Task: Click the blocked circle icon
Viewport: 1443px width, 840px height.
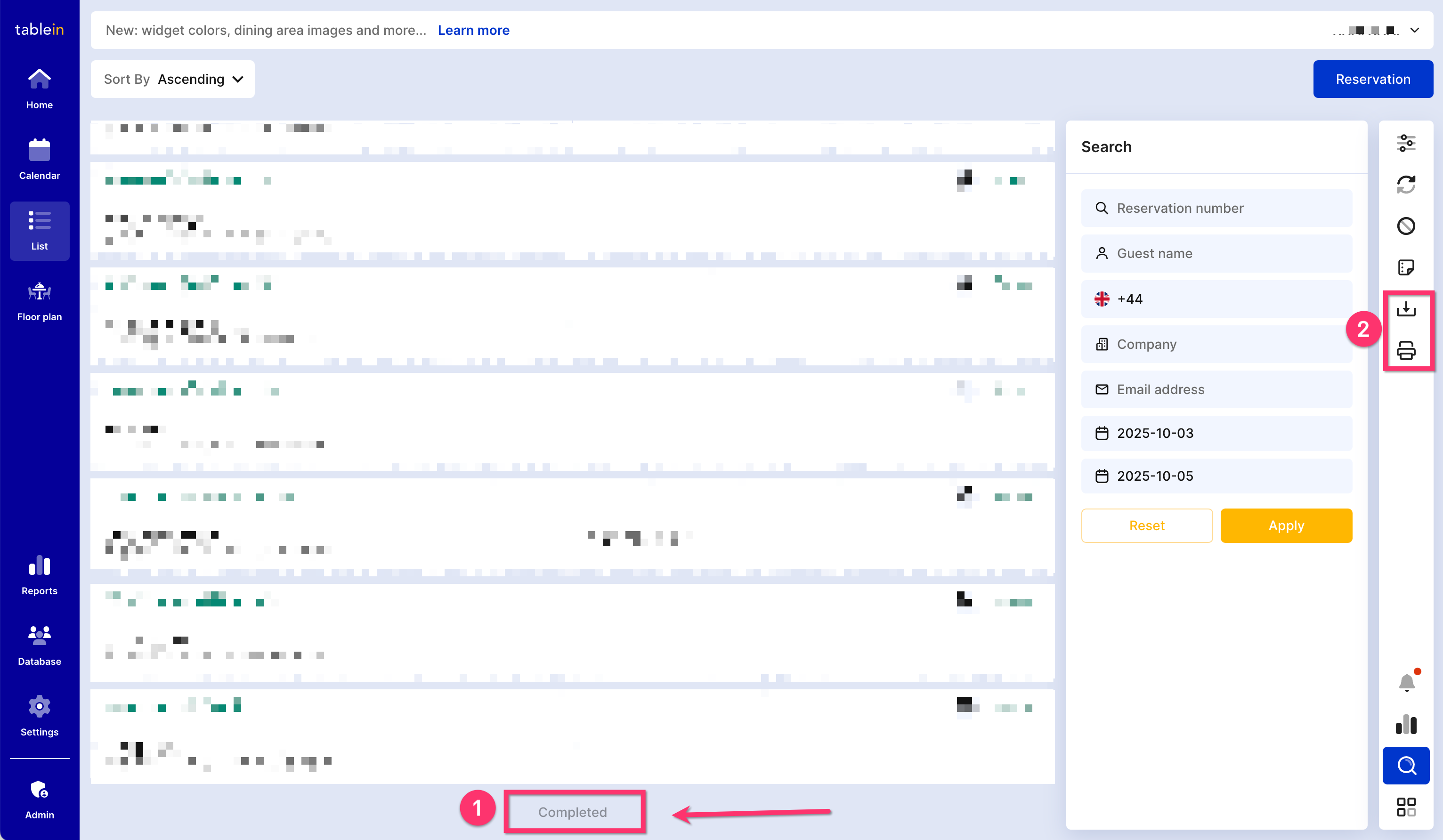Action: coord(1406,226)
